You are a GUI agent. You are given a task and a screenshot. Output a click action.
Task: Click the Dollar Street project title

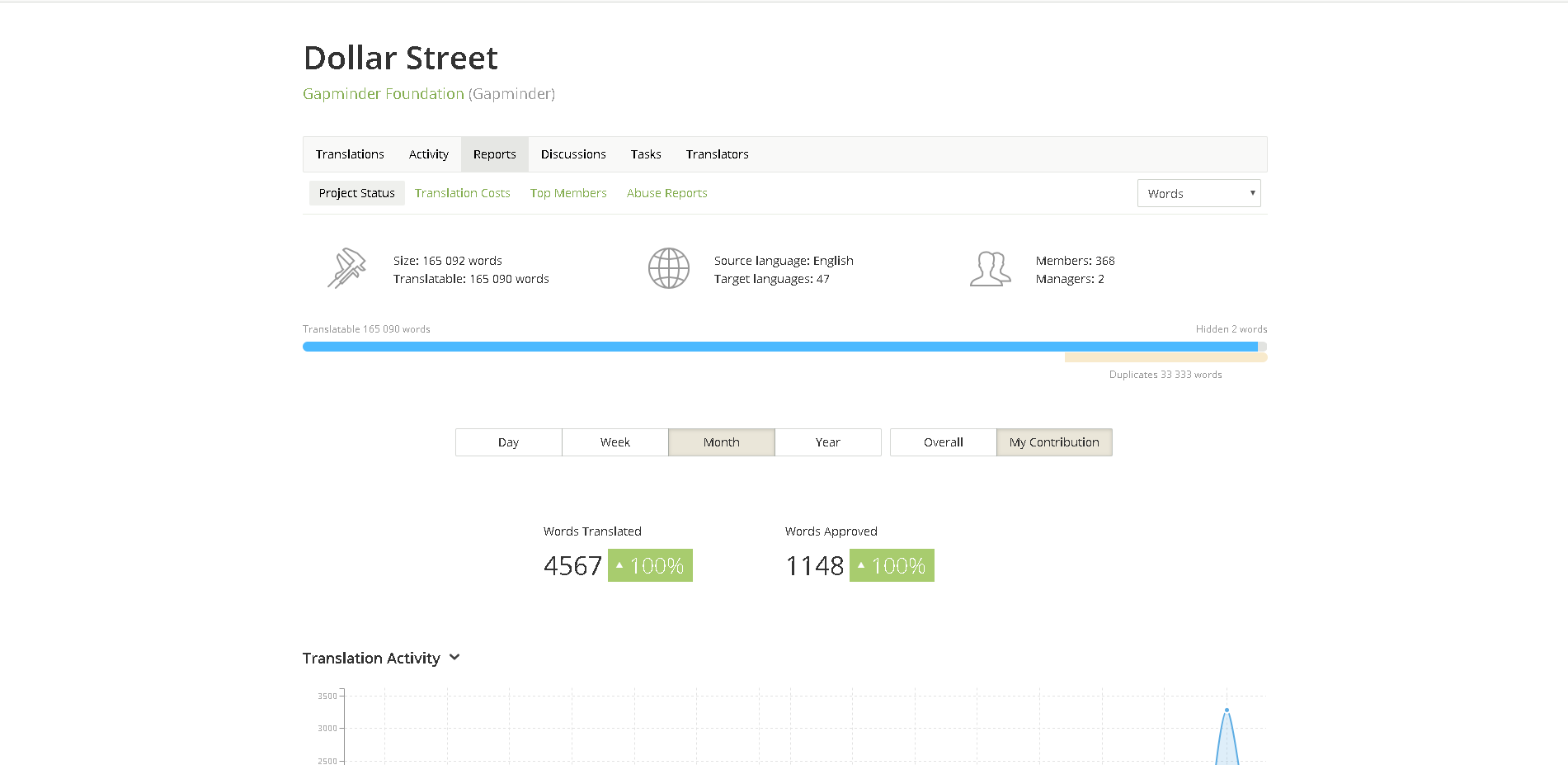(x=401, y=58)
